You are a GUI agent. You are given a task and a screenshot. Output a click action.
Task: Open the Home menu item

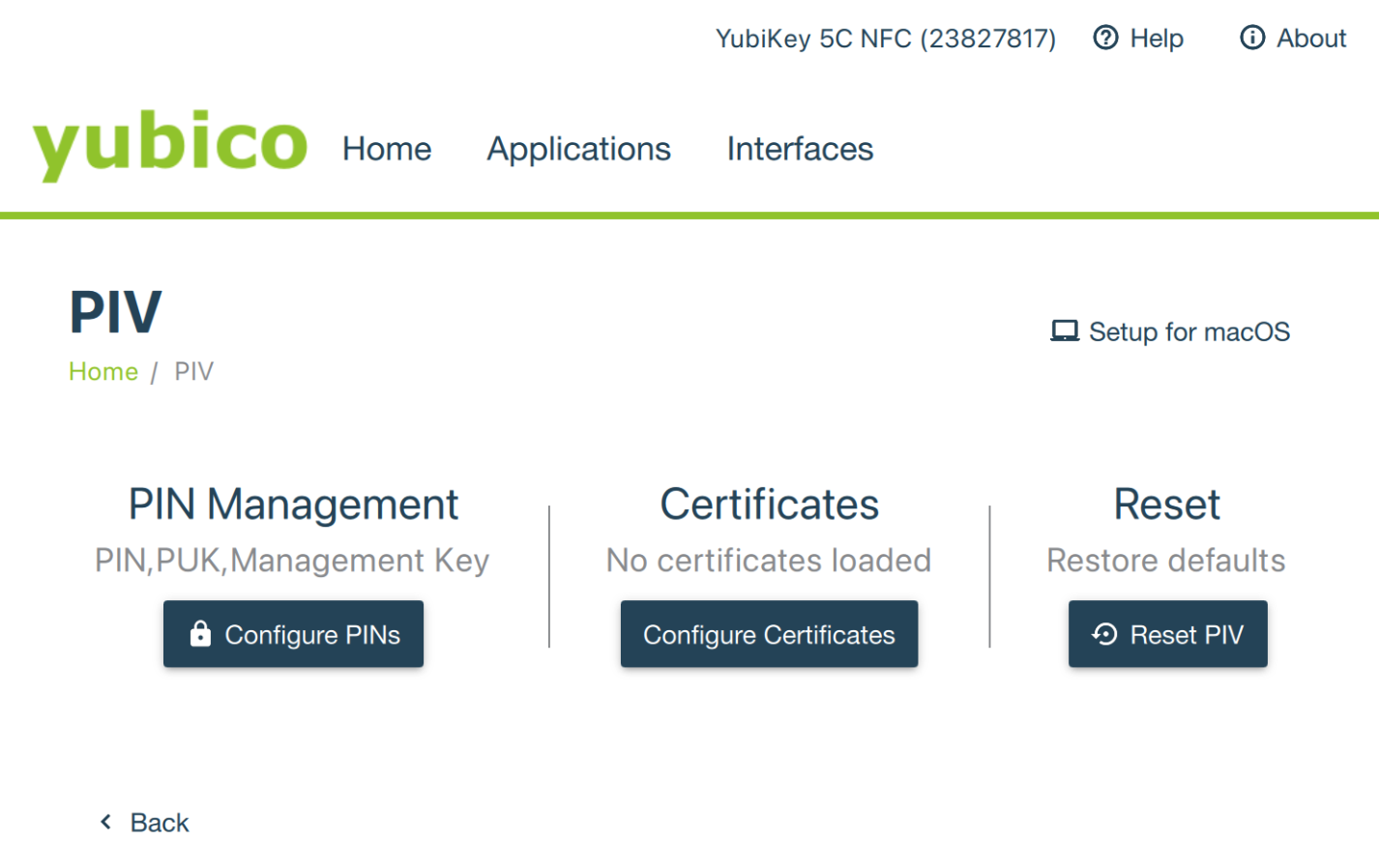point(387,149)
